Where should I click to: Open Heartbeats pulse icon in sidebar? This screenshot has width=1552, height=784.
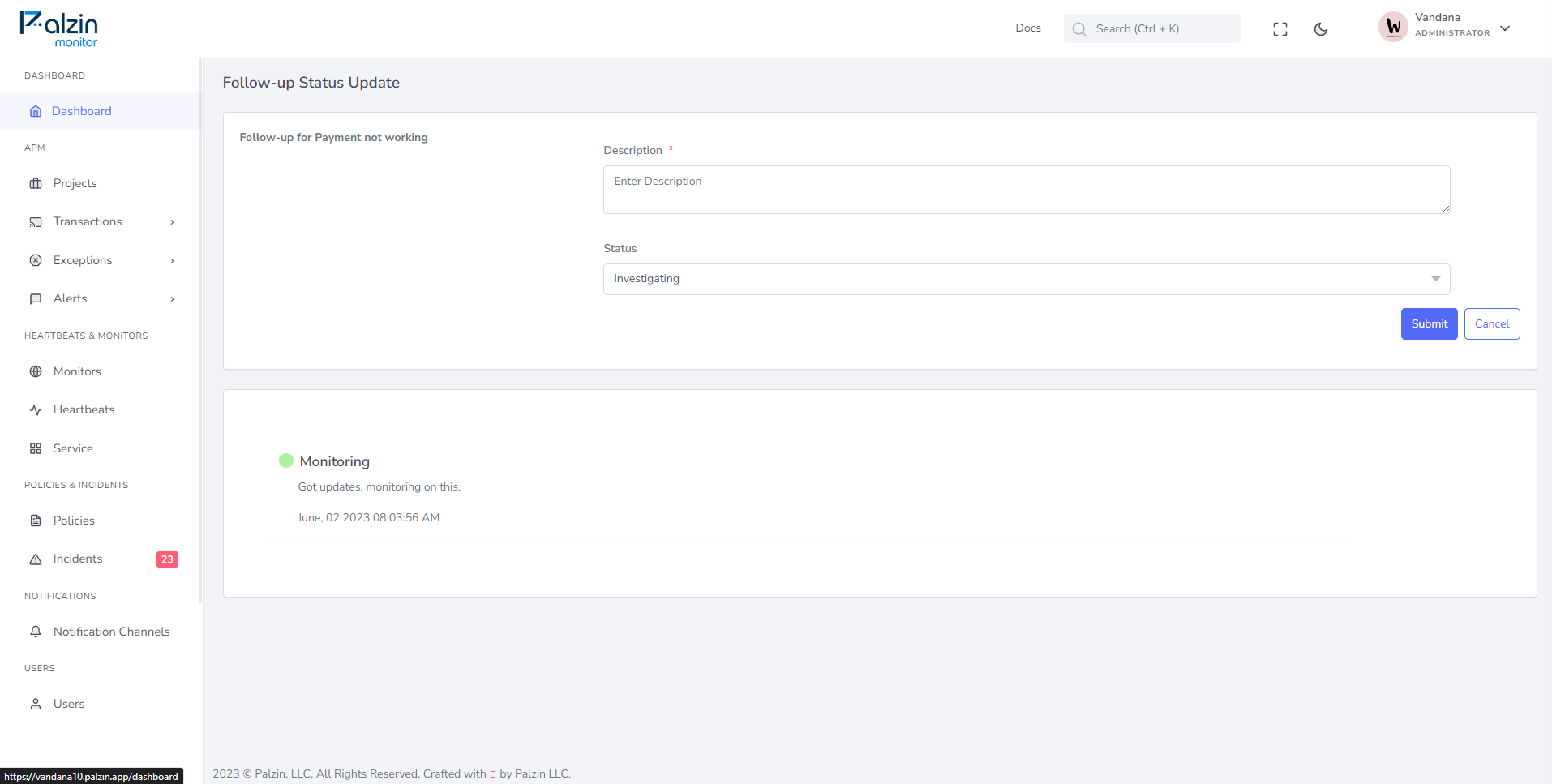36,410
